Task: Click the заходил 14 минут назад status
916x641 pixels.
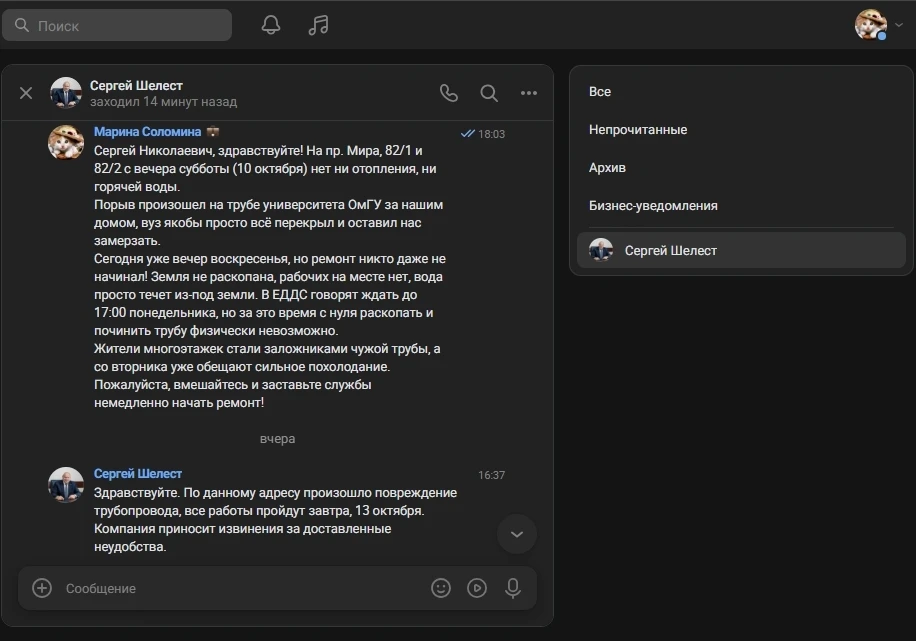Action: (164, 102)
